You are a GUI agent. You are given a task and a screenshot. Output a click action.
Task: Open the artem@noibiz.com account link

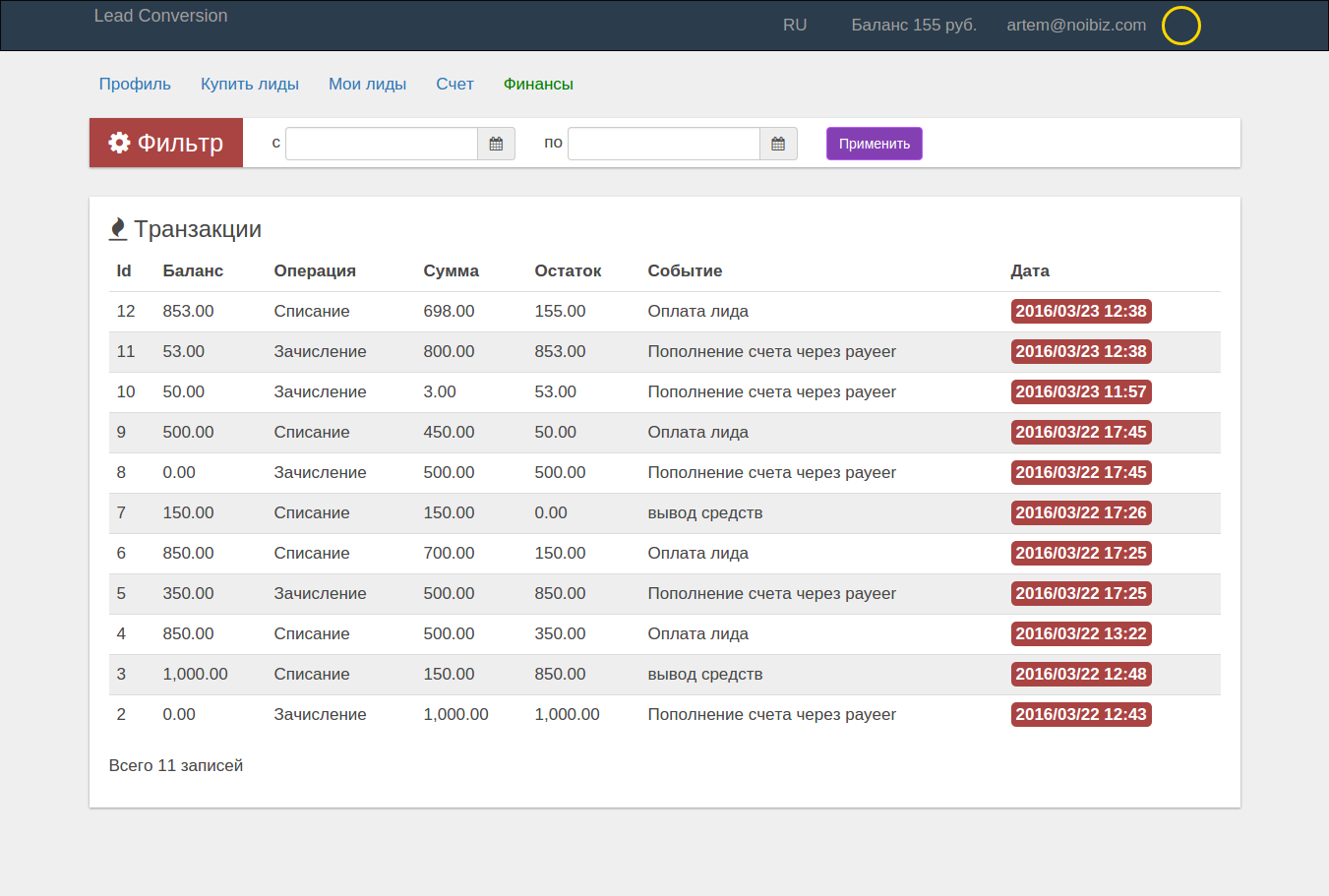1076,26
